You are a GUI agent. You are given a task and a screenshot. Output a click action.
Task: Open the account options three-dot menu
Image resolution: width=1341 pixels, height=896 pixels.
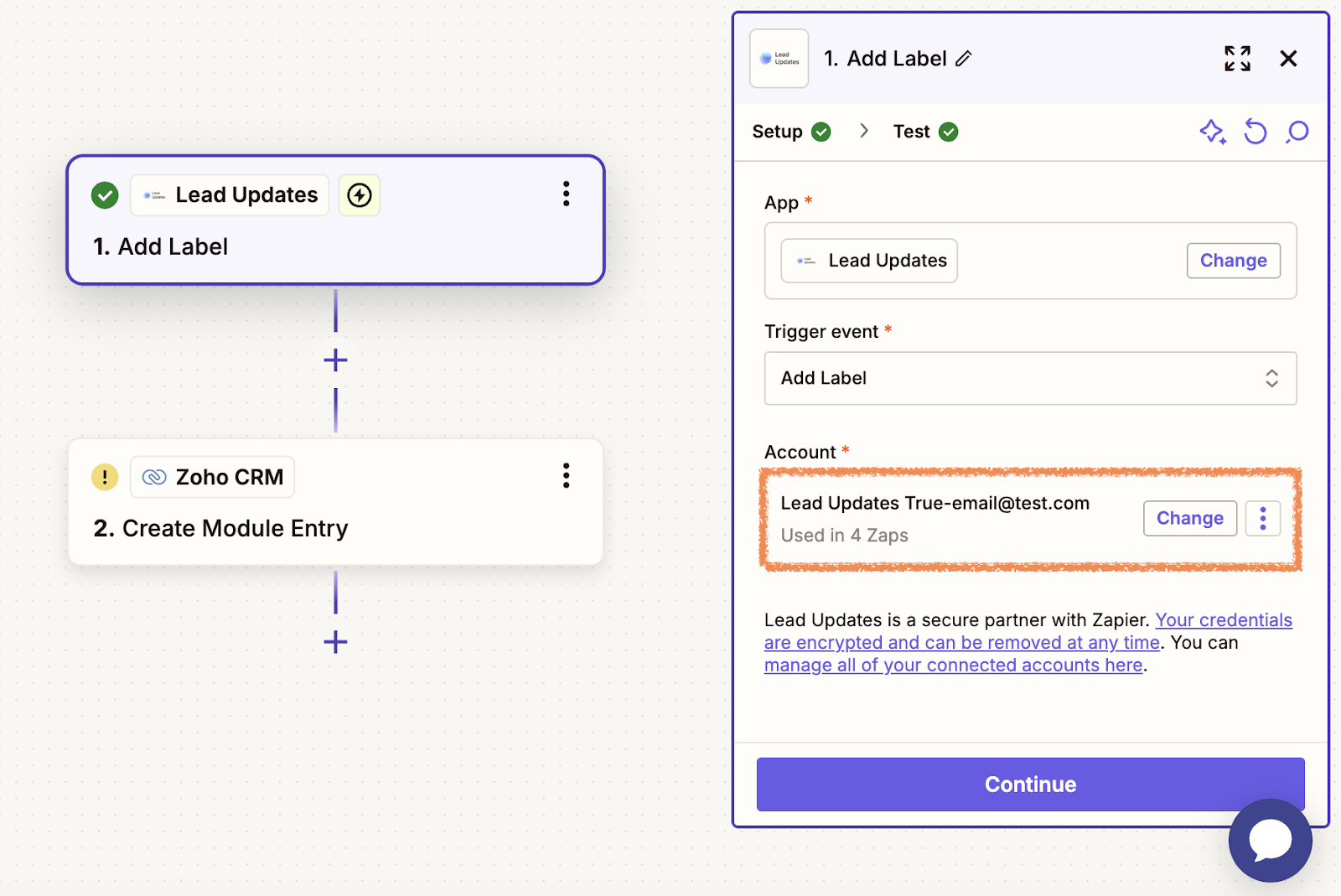tap(1262, 519)
